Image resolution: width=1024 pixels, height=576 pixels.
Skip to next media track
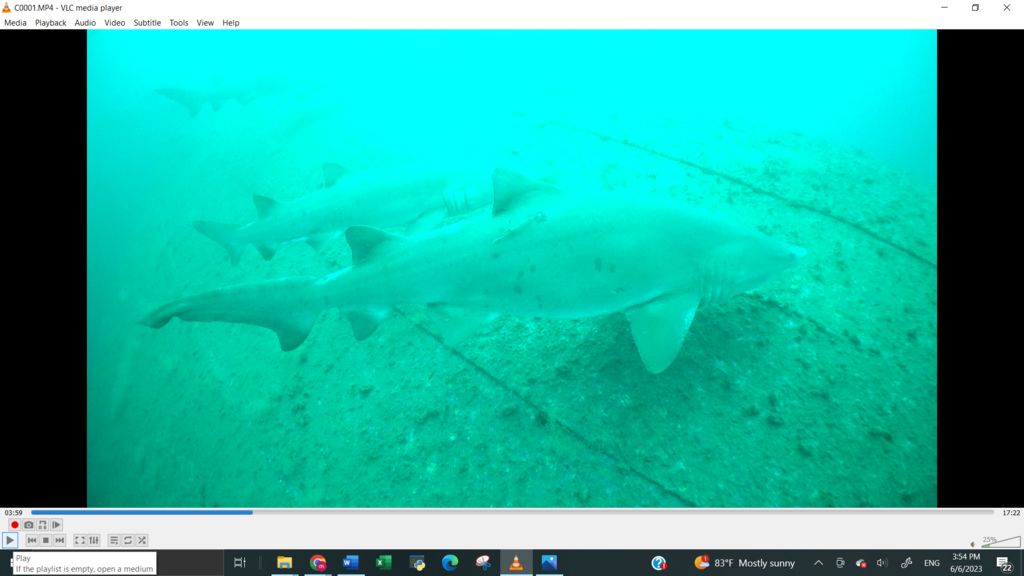60,540
